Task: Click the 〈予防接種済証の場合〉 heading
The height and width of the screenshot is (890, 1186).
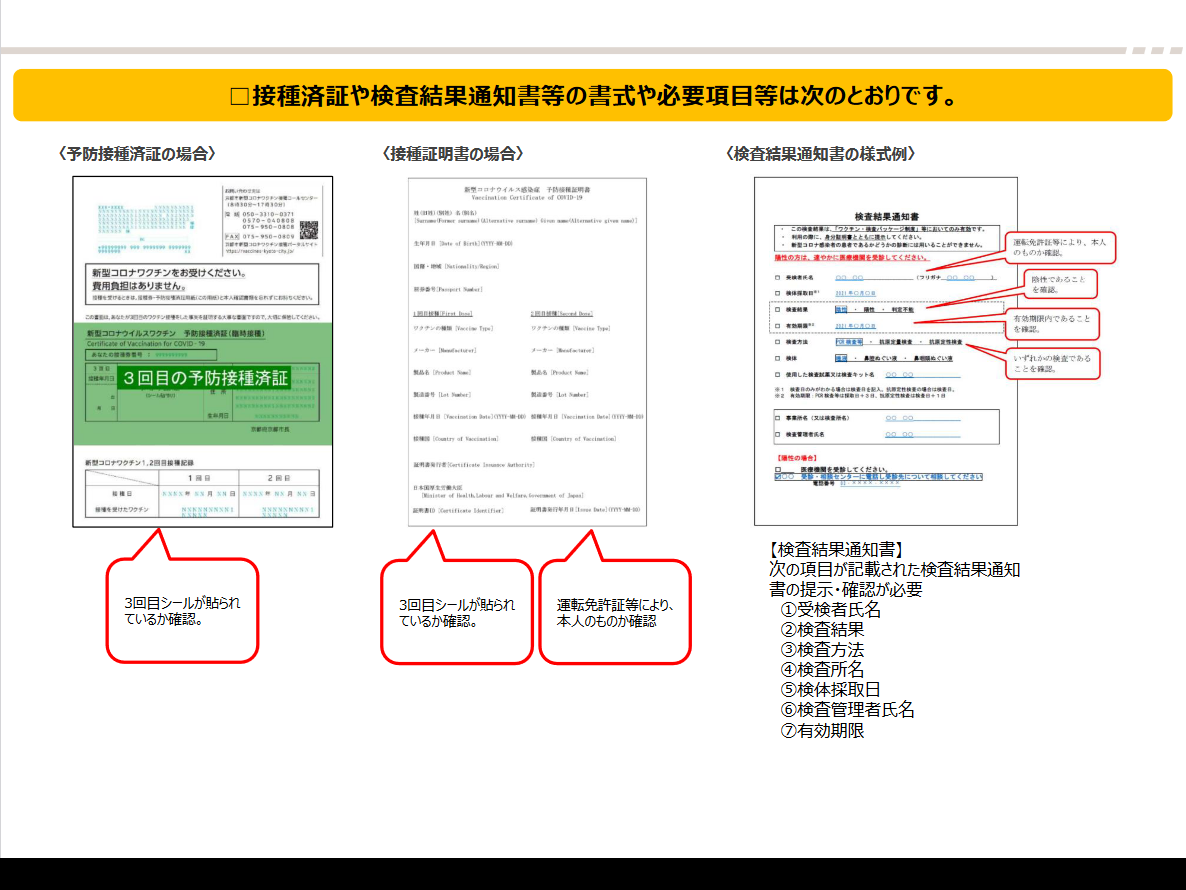Action: (137, 154)
